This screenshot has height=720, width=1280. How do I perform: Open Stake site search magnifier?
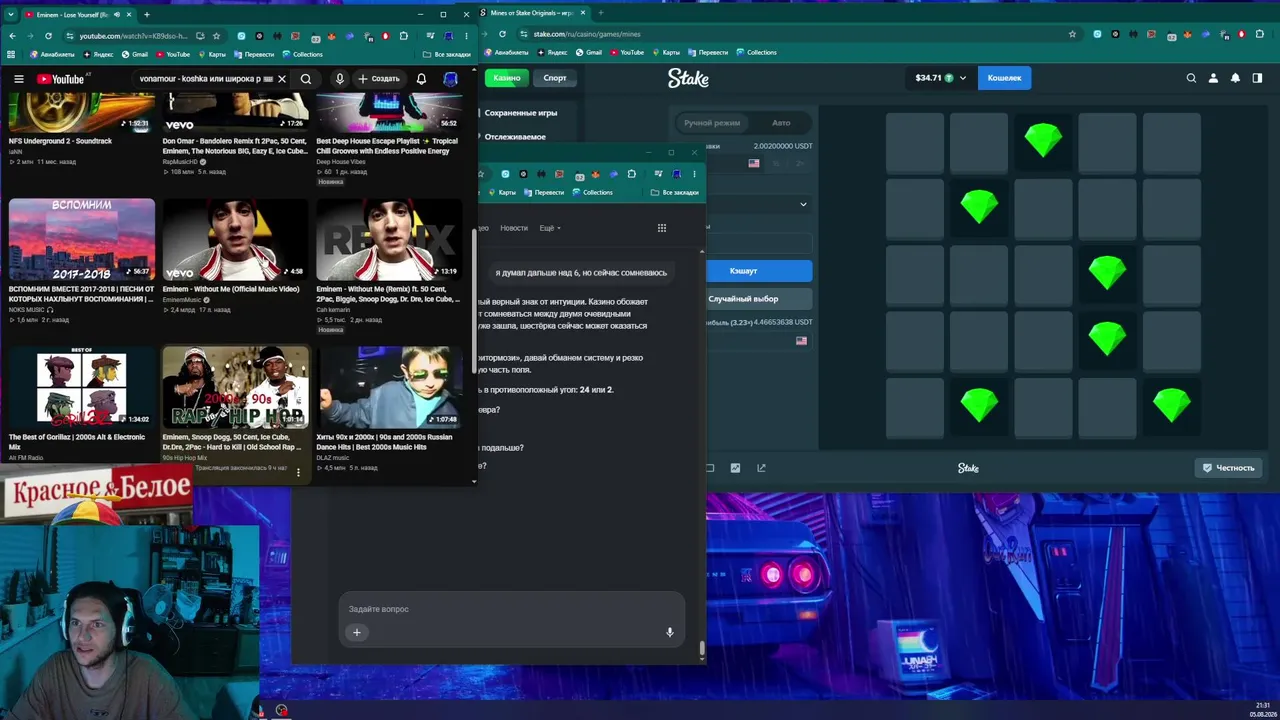pos(1191,78)
